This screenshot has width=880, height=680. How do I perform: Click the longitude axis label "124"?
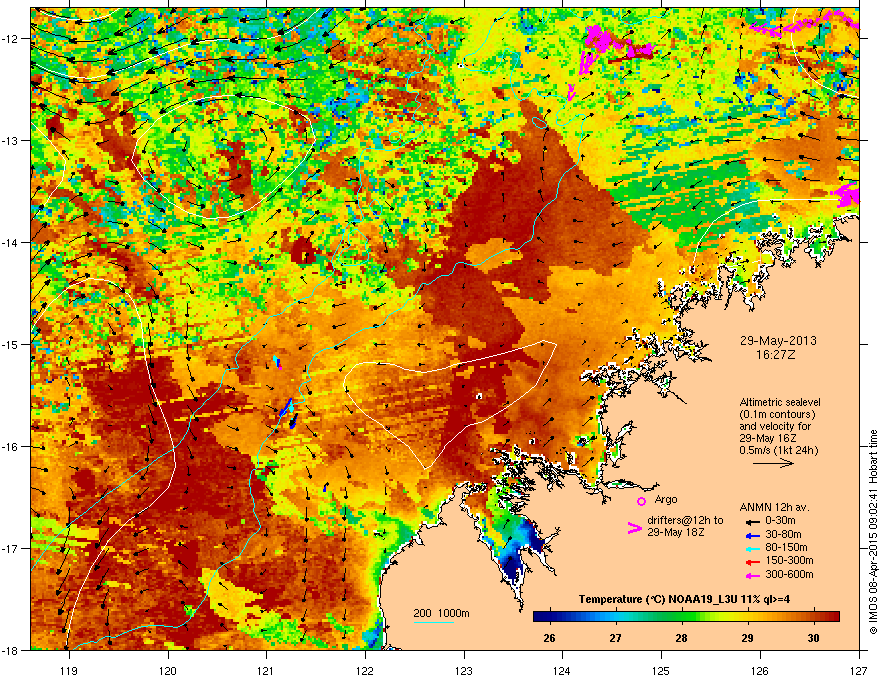(562, 670)
